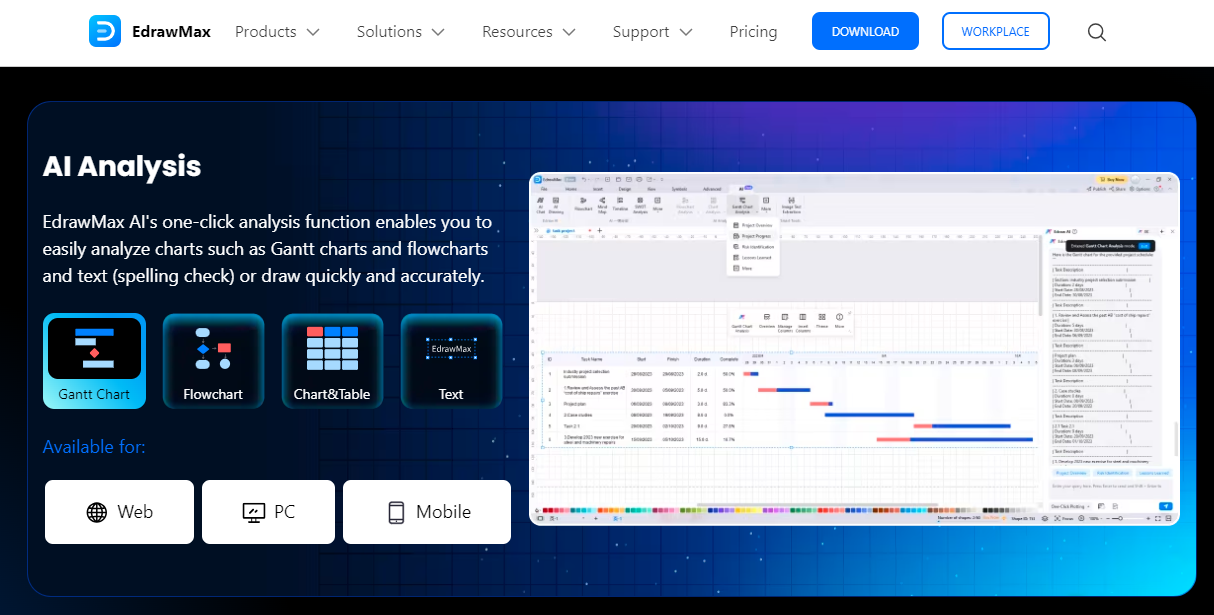Click the WORKPLACE button
This screenshot has height=615, width=1214.
(995, 31)
